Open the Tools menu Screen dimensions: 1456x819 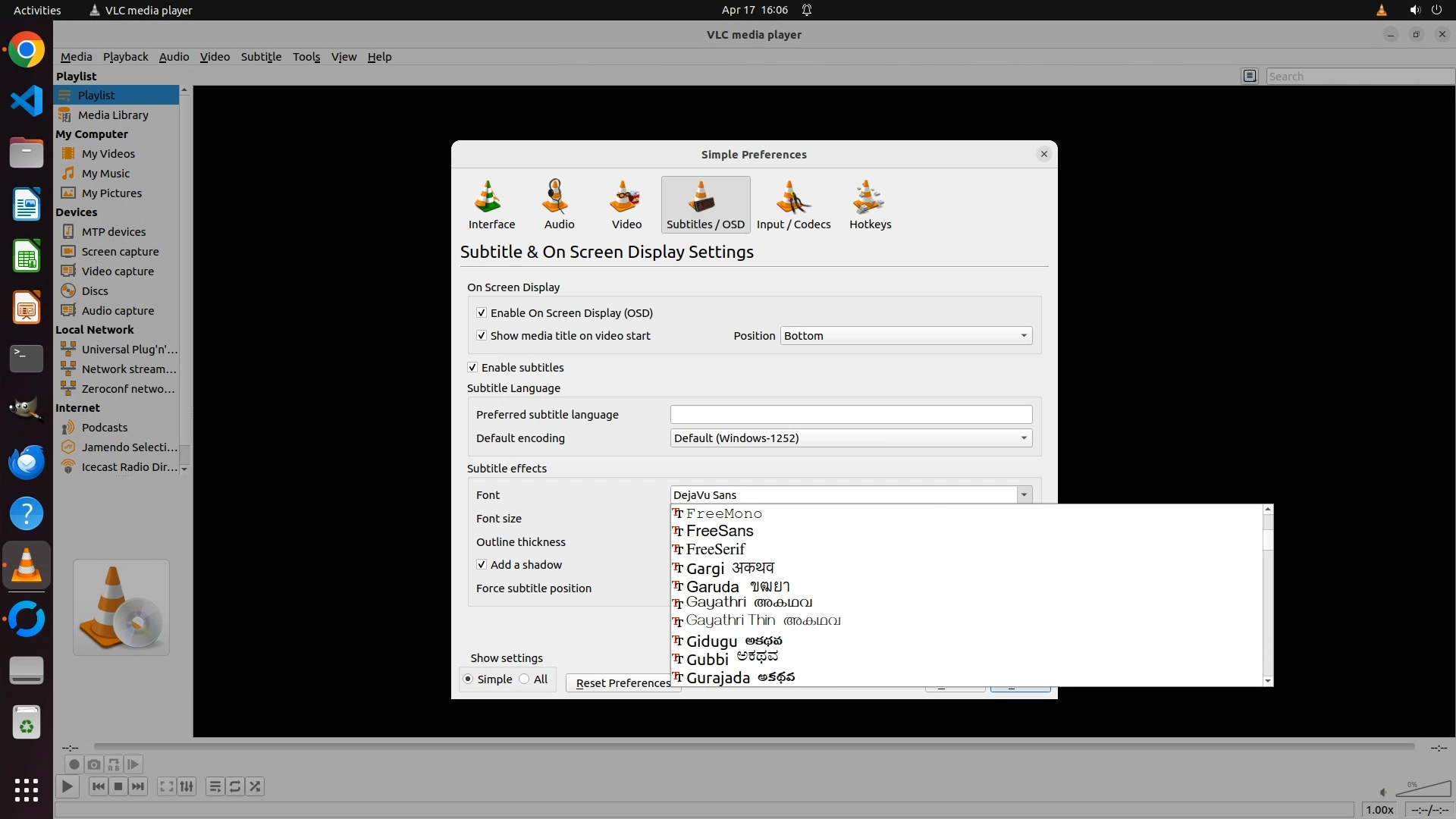pos(306,56)
